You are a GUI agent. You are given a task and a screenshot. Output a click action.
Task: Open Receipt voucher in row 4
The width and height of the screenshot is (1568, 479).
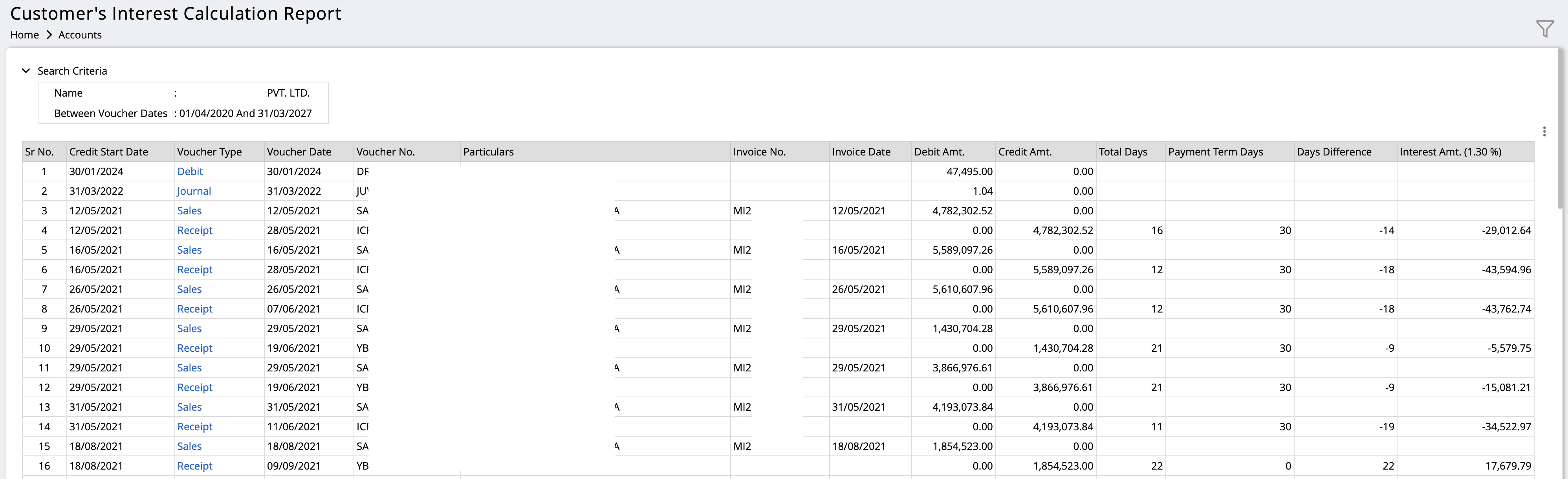[x=195, y=230]
